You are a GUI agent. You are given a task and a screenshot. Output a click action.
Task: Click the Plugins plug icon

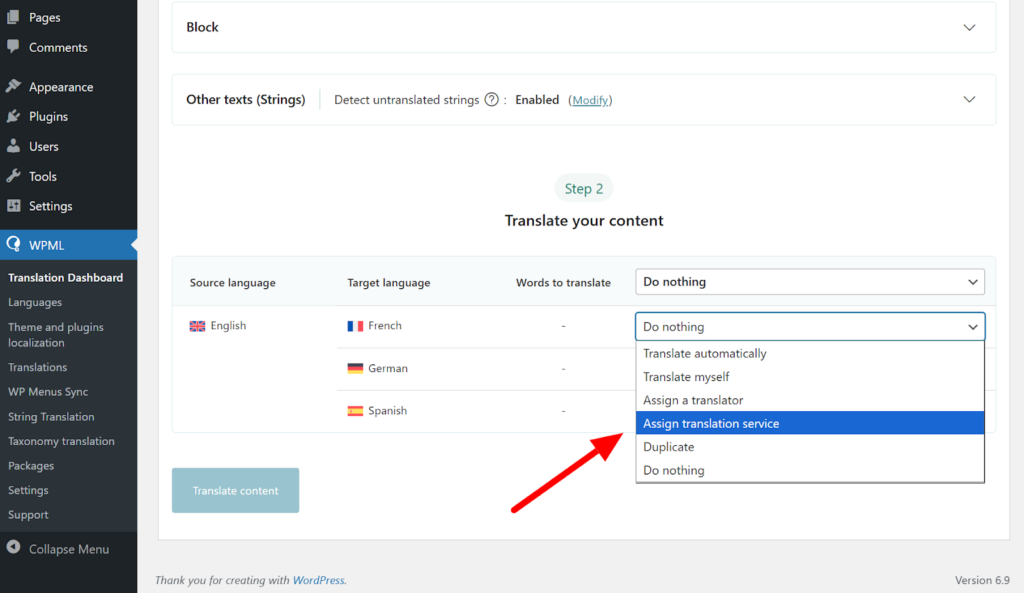(13, 116)
